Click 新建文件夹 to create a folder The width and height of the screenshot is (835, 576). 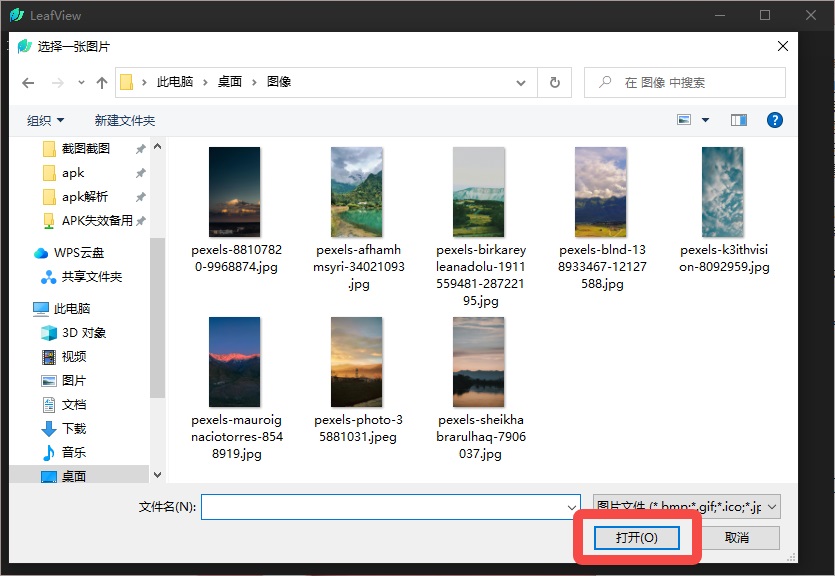[x=125, y=120]
